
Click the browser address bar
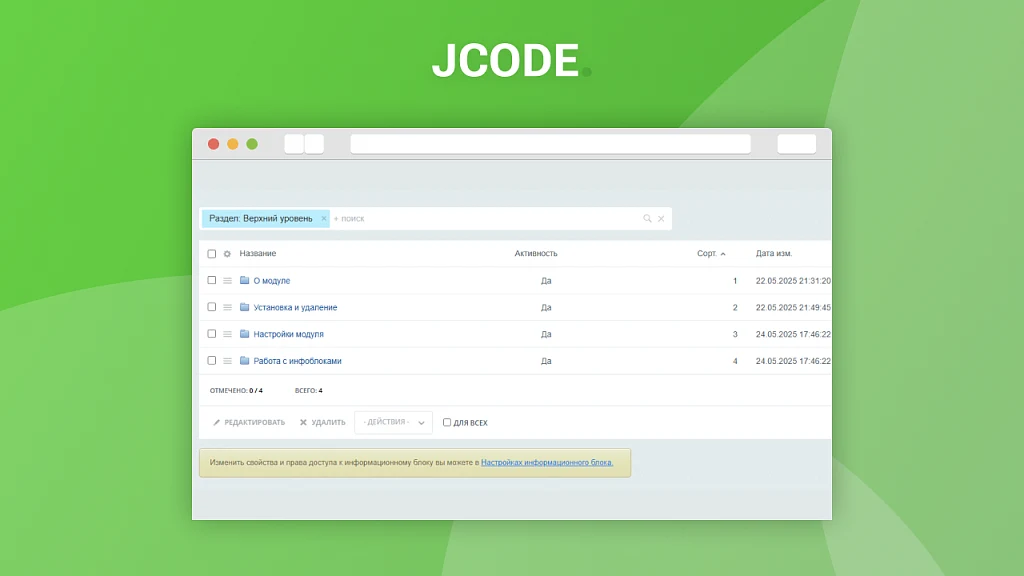coord(551,144)
